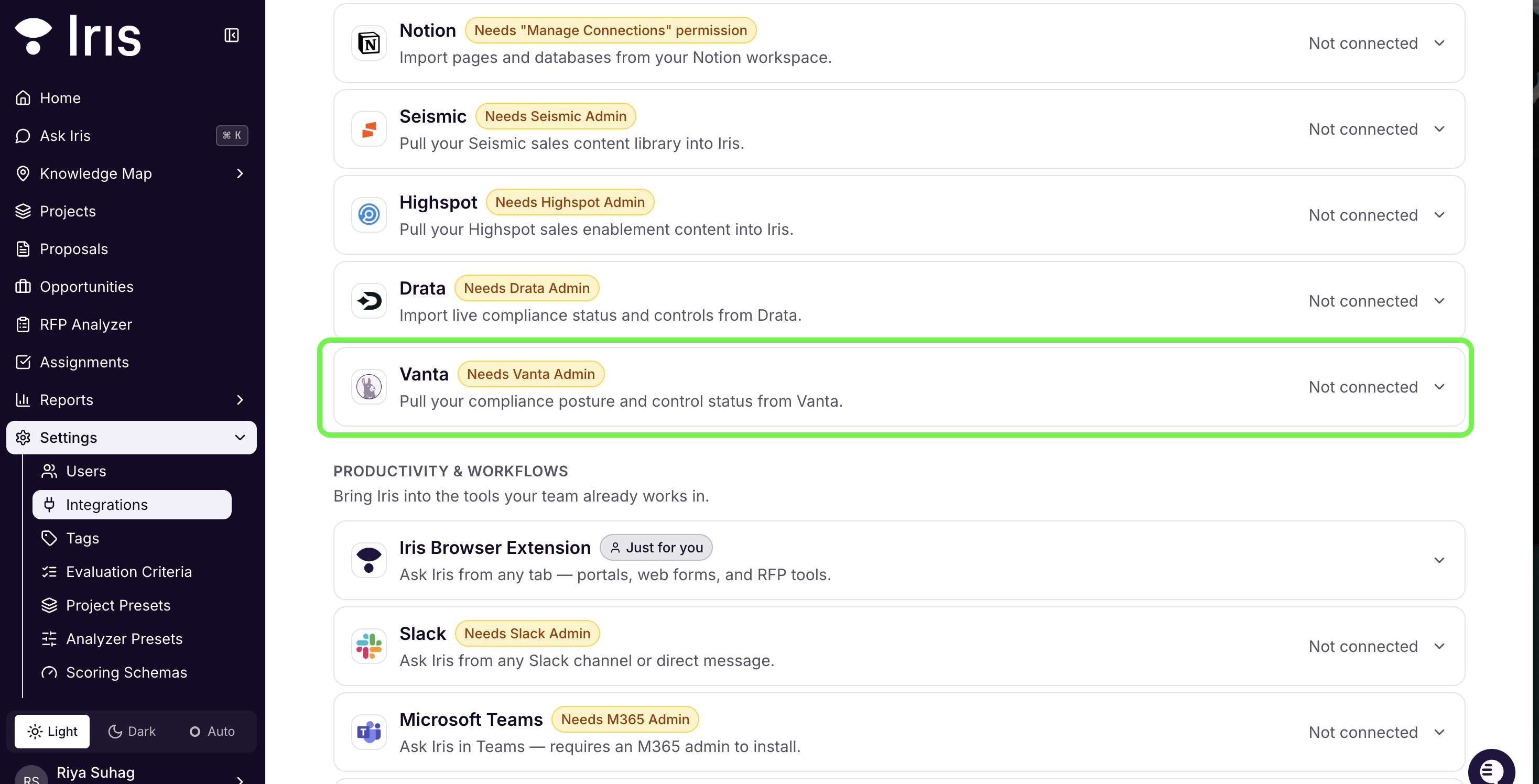This screenshot has width=1539, height=784.
Task: Click the Scoring Schemas gauge icon
Action: point(49,672)
